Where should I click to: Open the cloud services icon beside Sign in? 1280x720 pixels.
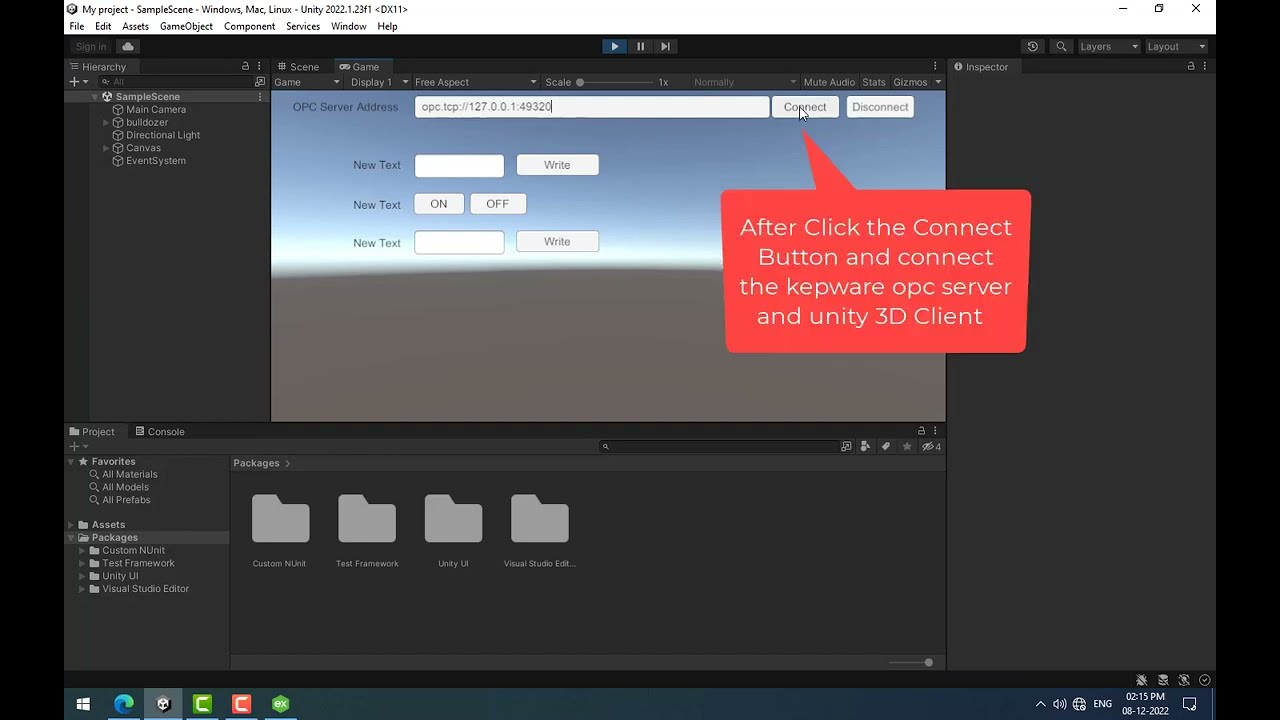point(128,46)
